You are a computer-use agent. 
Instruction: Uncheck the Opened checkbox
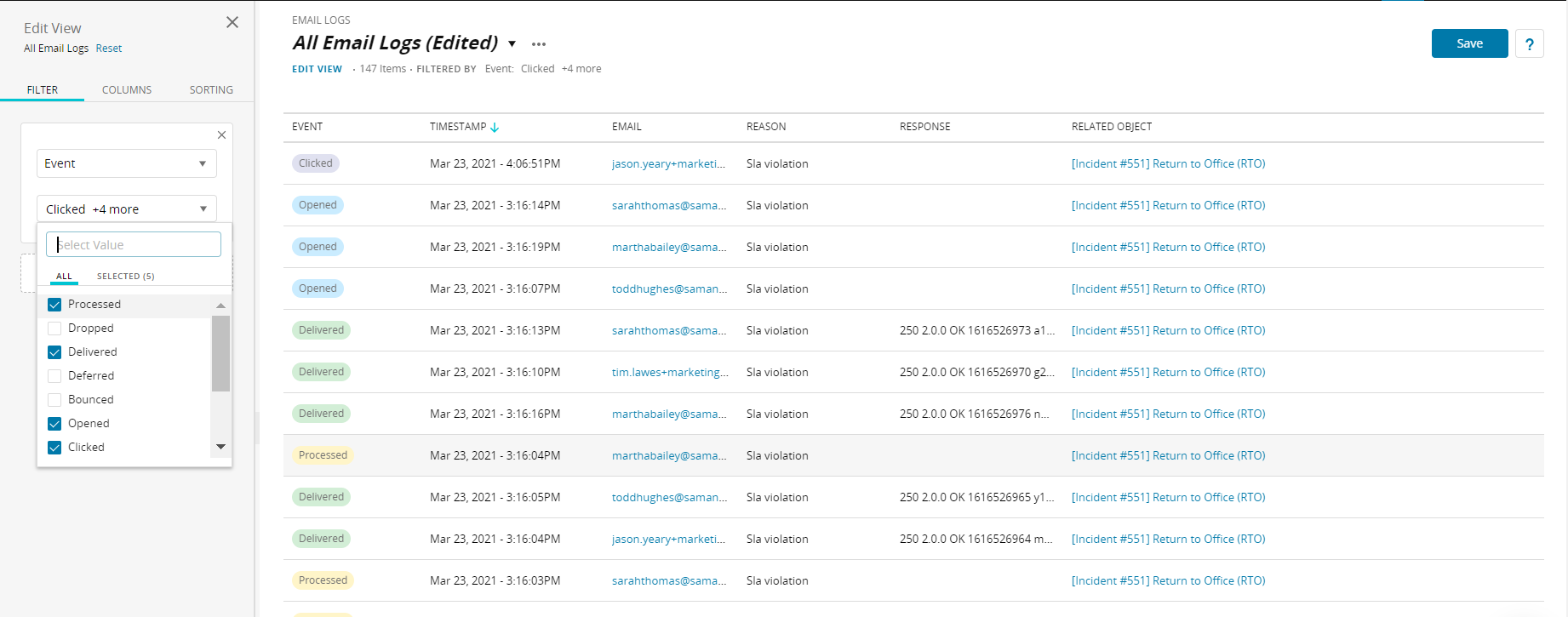54,424
